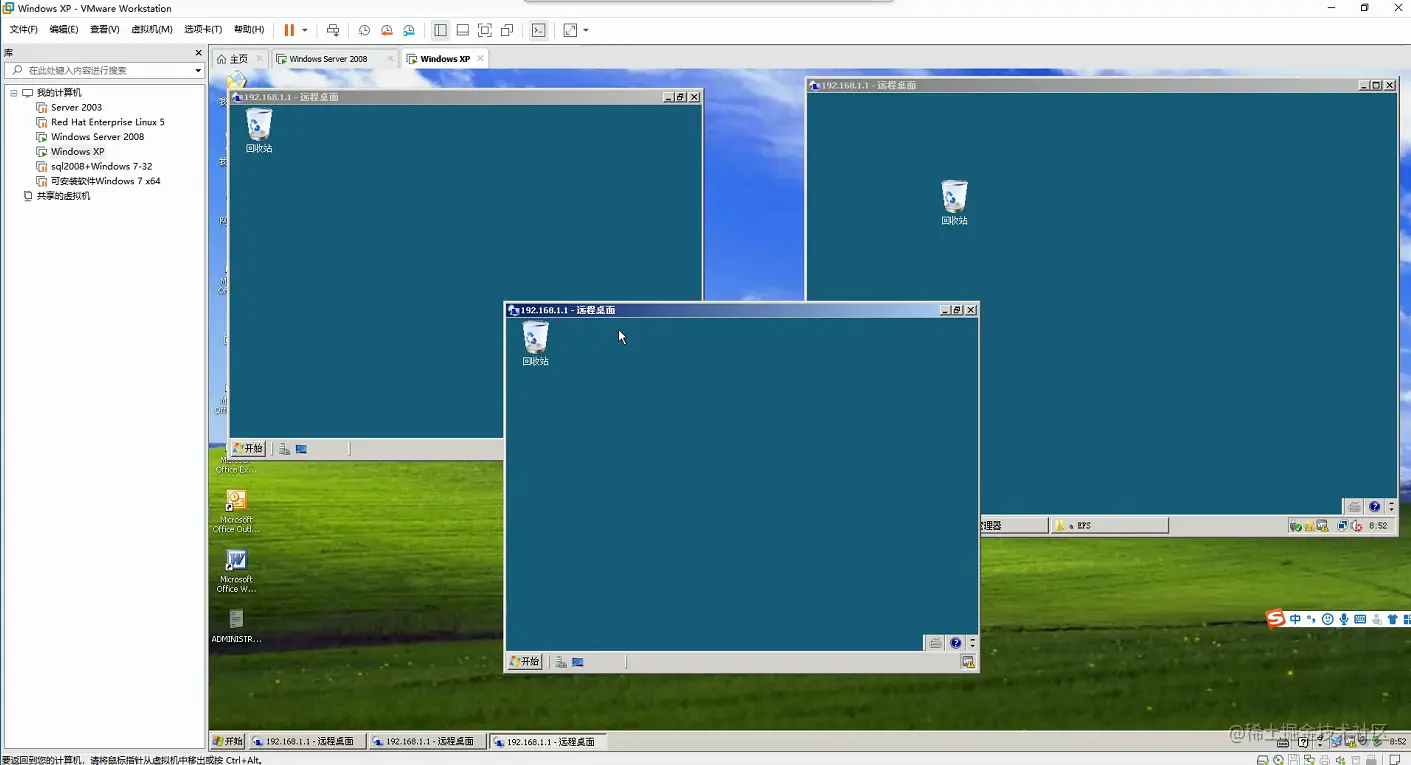Close the 库 library panel
Image resolution: width=1411 pixels, height=765 pixels.
click(198, 53)
